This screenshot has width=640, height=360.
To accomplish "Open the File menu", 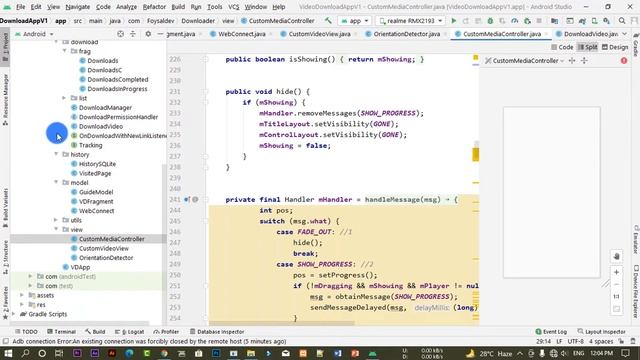I will (x=20, y=7).
